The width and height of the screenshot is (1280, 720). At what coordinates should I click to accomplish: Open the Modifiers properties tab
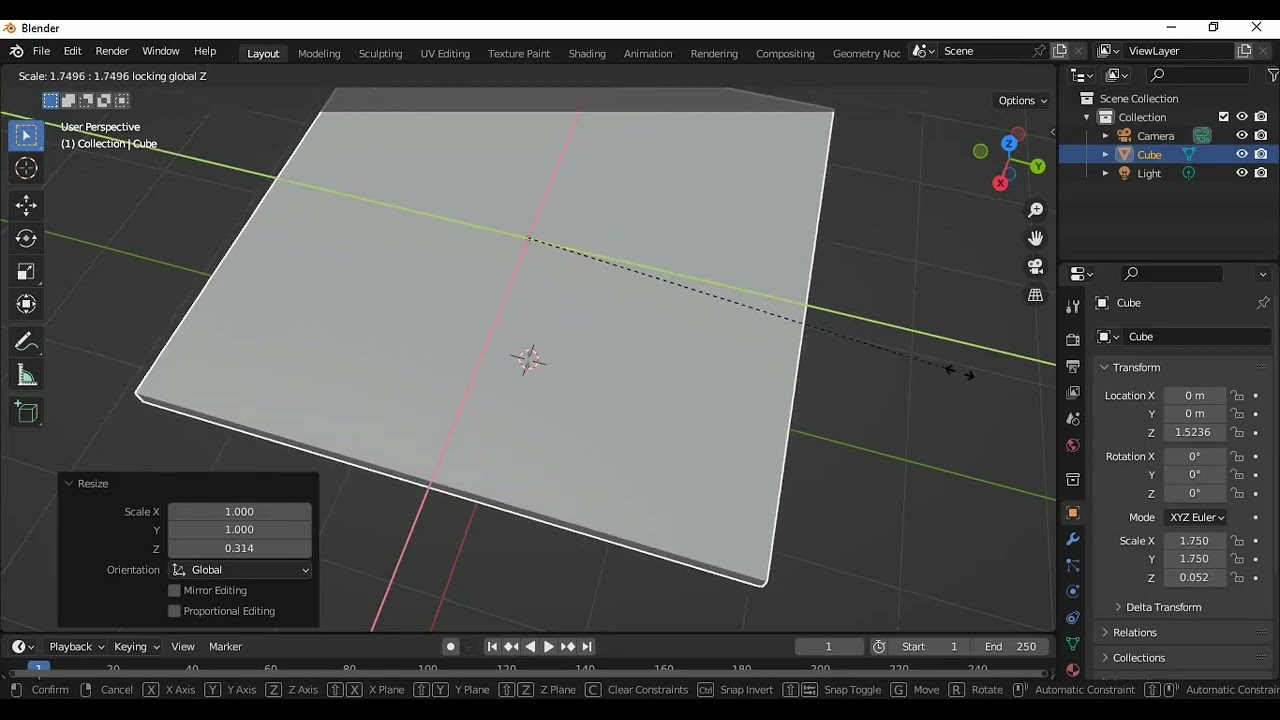(1073, 539)
